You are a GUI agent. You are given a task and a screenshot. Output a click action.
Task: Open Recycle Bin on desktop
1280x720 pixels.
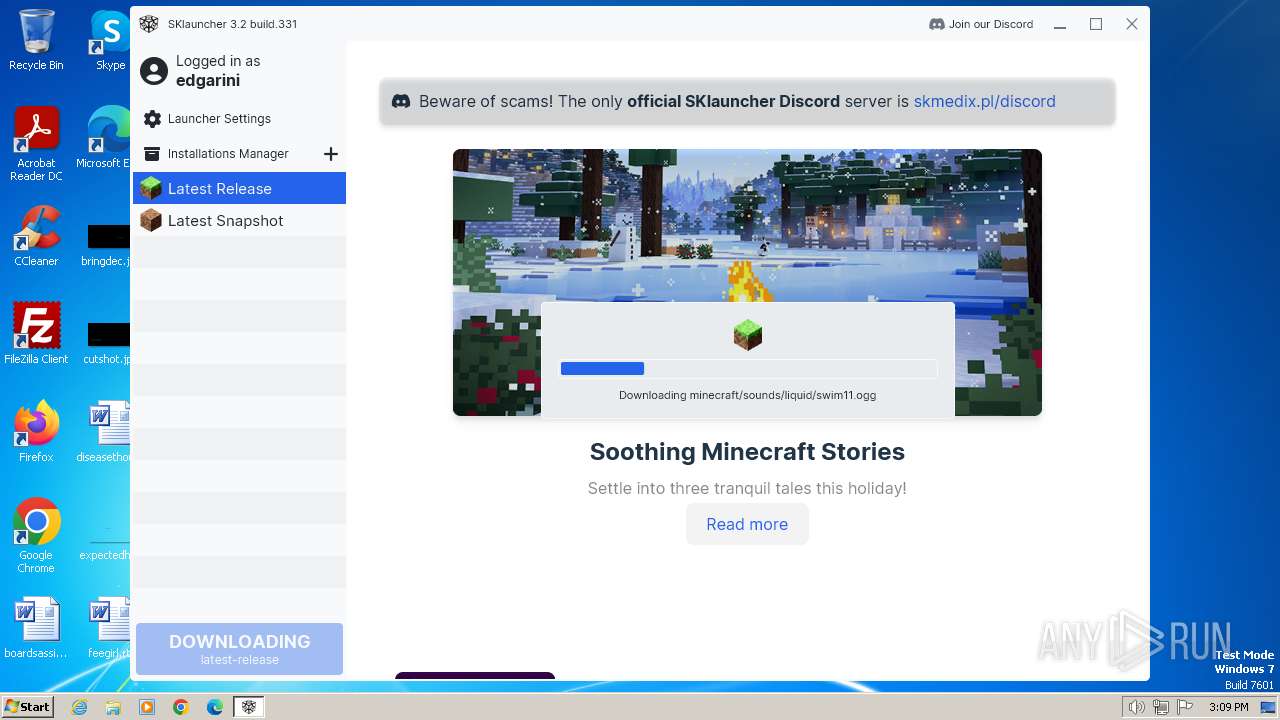[x=36, y=40]
